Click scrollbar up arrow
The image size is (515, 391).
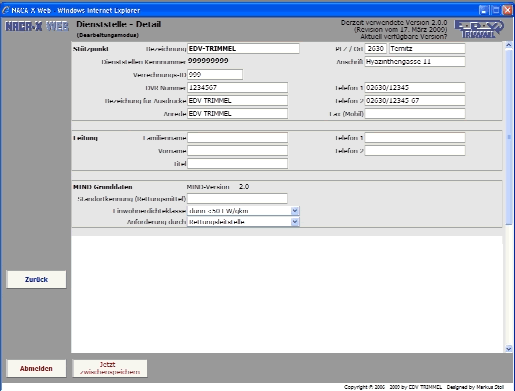coord(509,45)
